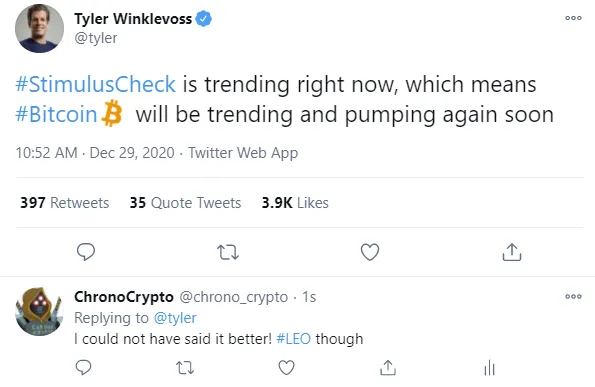Viewport: 595px width, 387px height.
Task: View the list of 397 Retweets
Action: pos(65,203)
